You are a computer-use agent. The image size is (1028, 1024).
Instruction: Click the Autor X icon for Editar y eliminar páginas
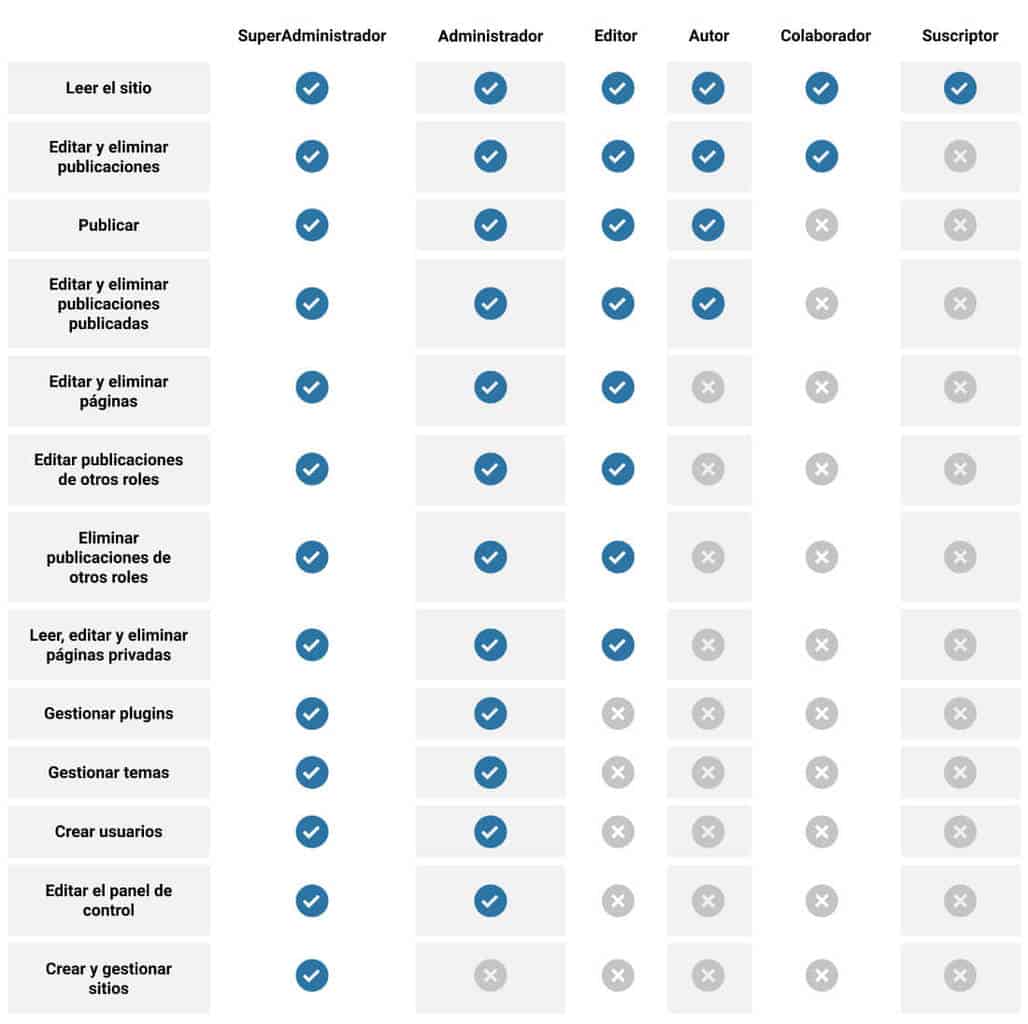[708, 387]
